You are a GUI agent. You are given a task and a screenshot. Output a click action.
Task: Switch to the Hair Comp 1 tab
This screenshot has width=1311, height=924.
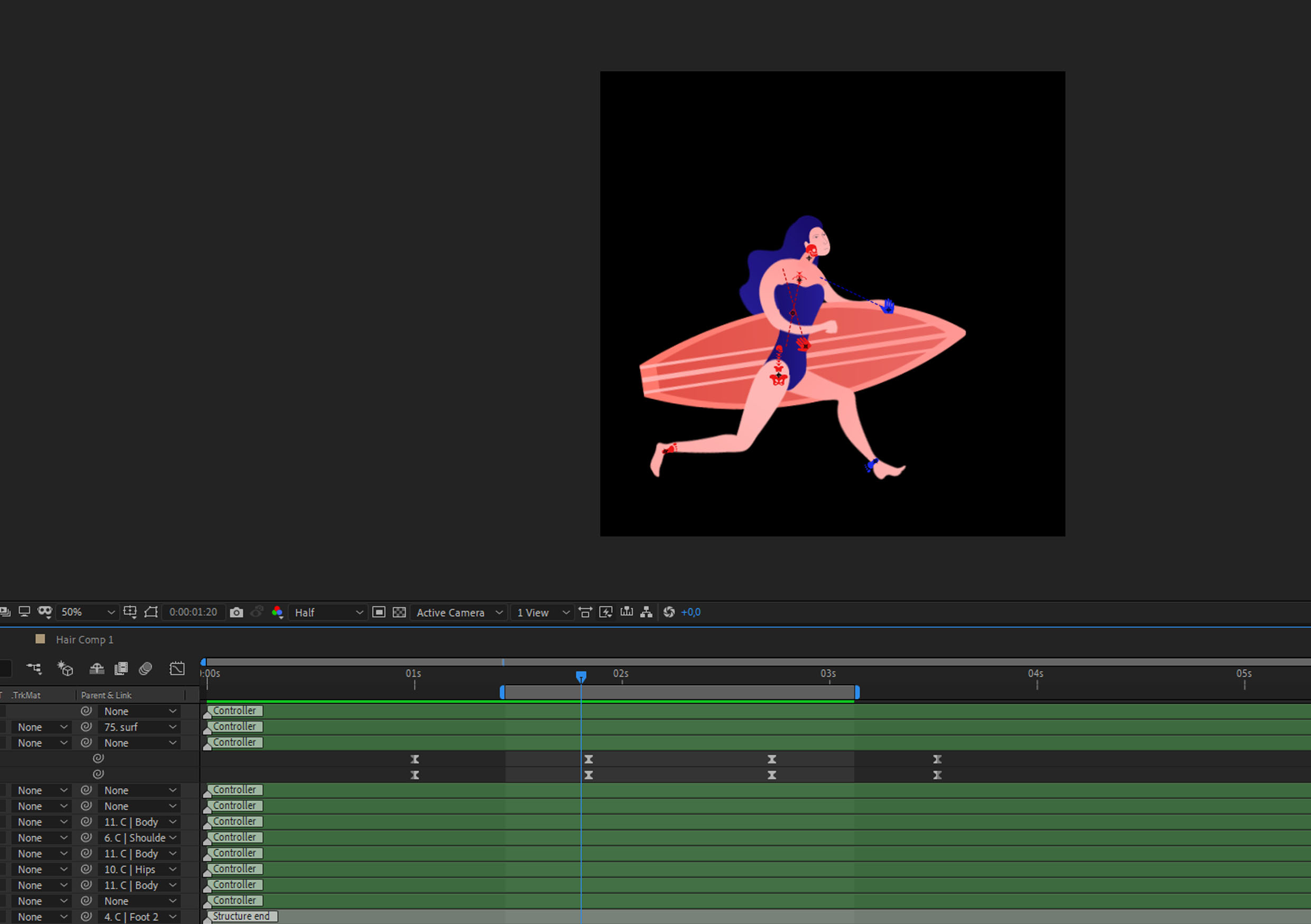point(85,640)
